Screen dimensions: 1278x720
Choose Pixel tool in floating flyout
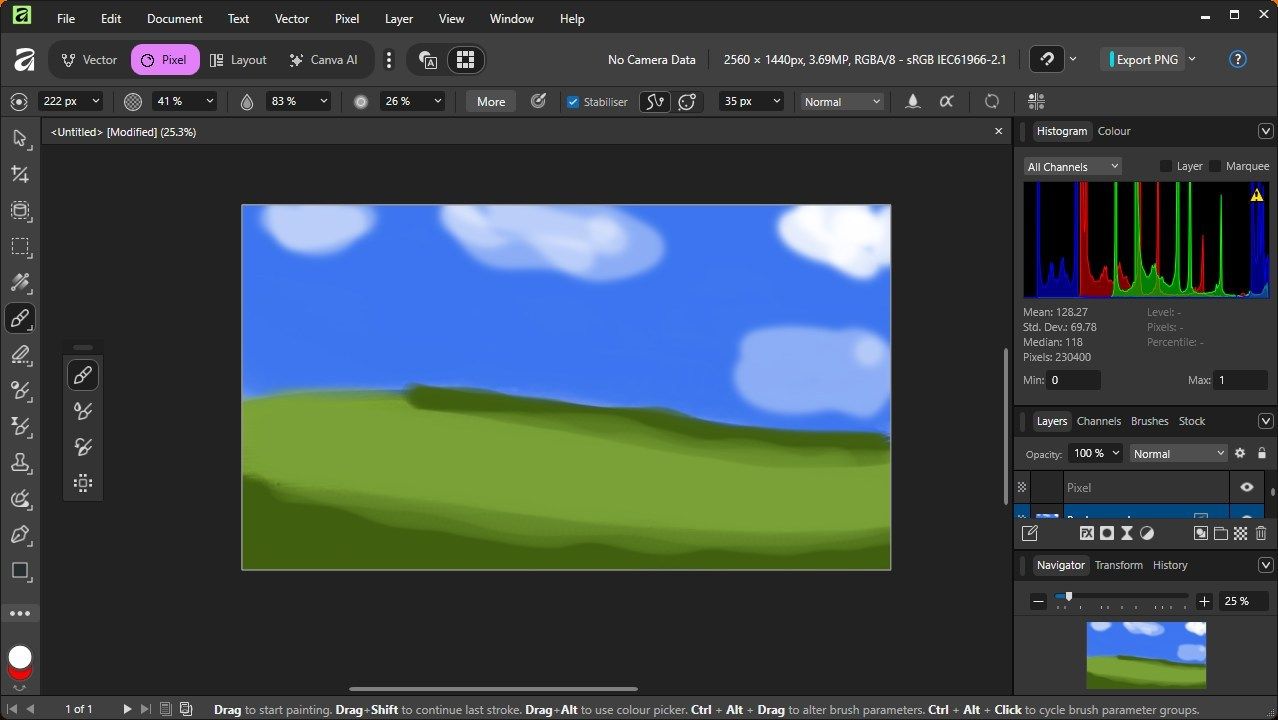click(83, 483)
